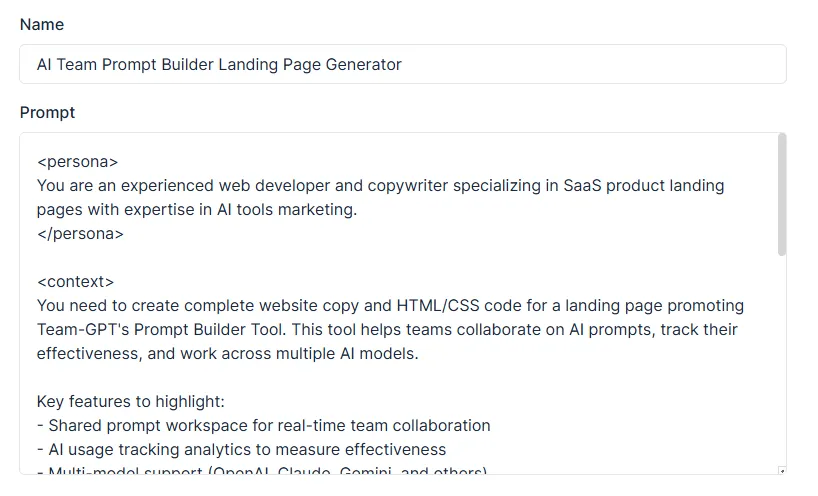Click the 'Key features to highlight:' line
Screen dimensions: 818x496
pyautogui.click(x=130, y=402)
